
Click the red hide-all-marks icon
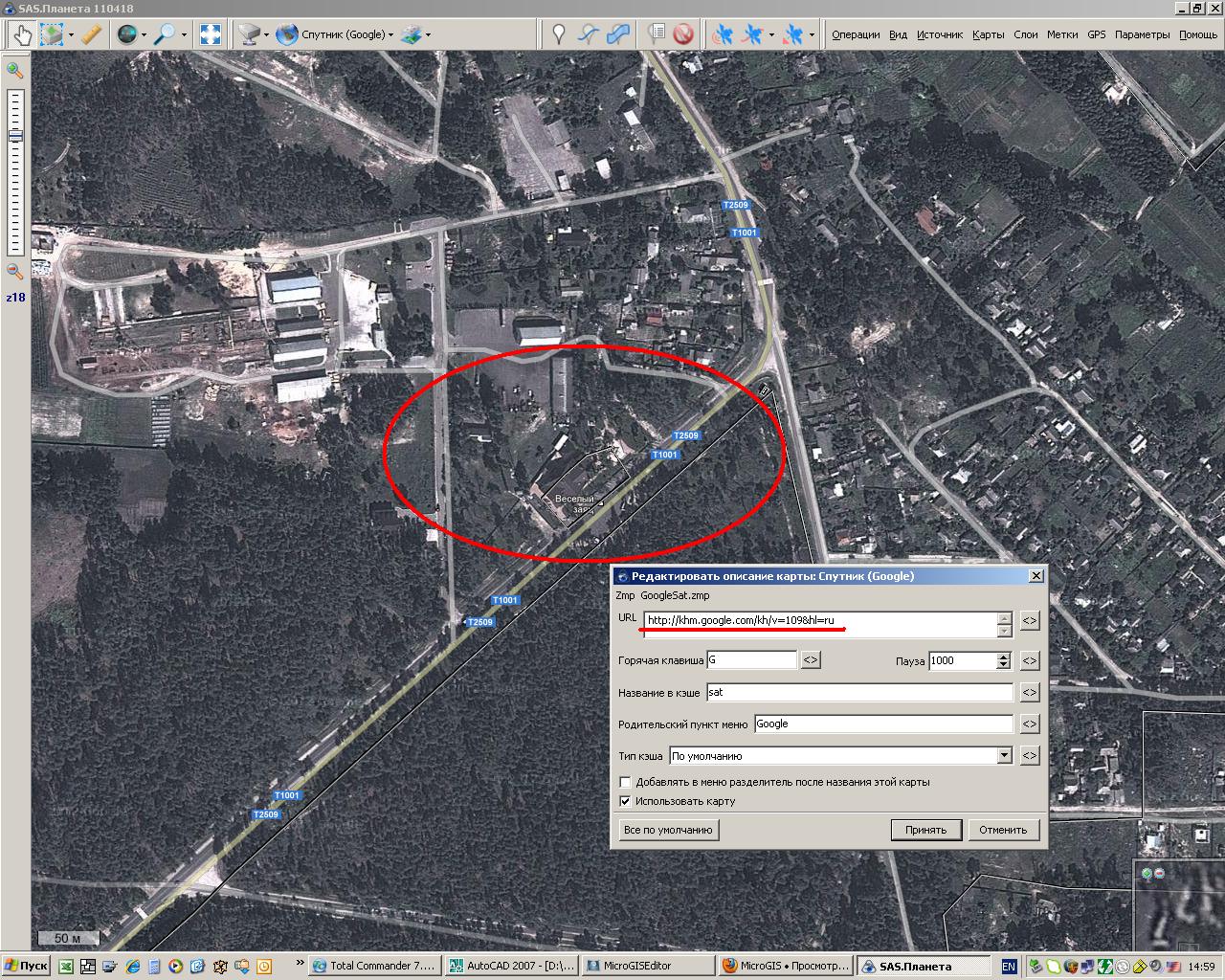[682, 34]
